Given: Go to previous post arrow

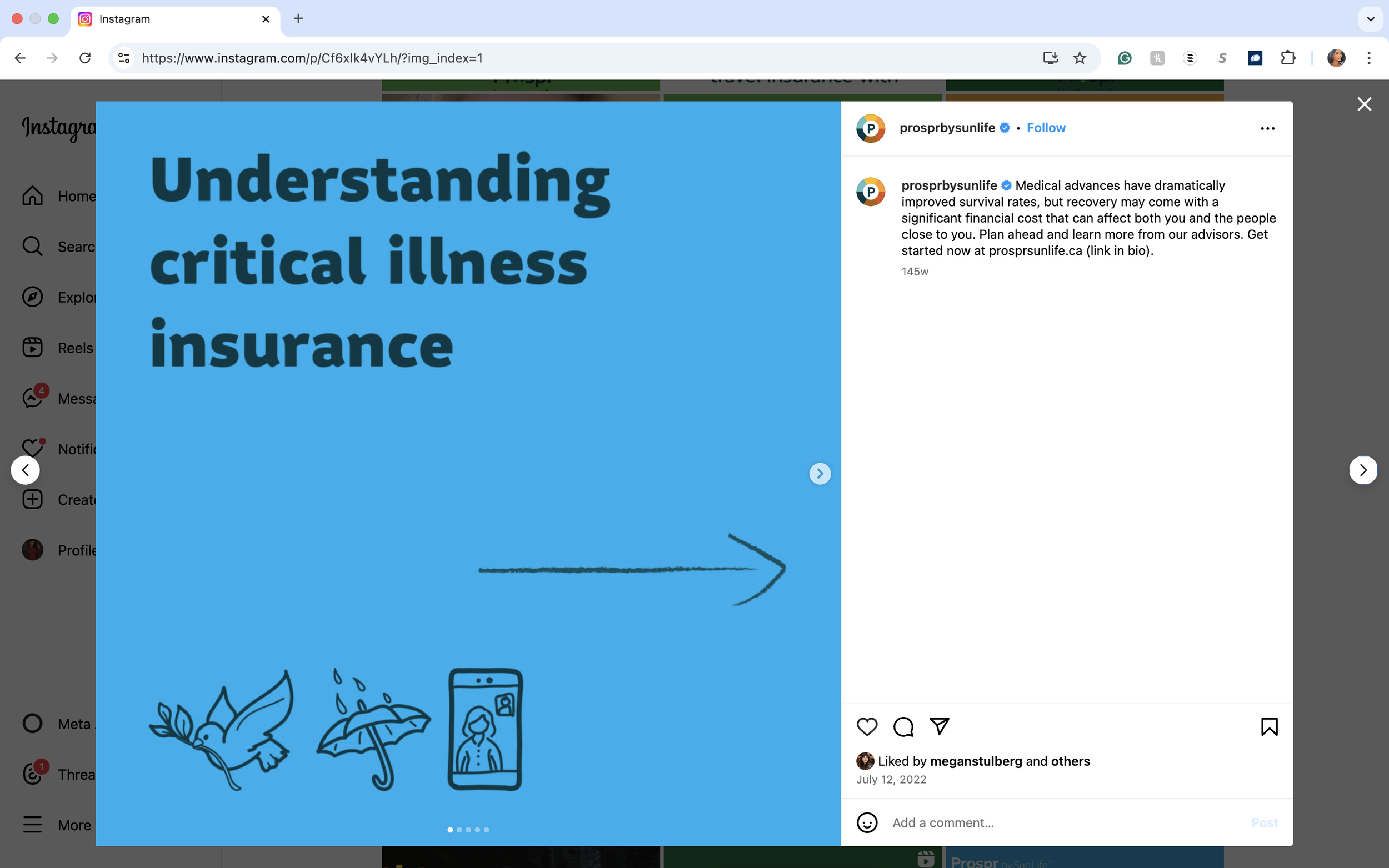Looking at the screenshot, I should 25,470.
